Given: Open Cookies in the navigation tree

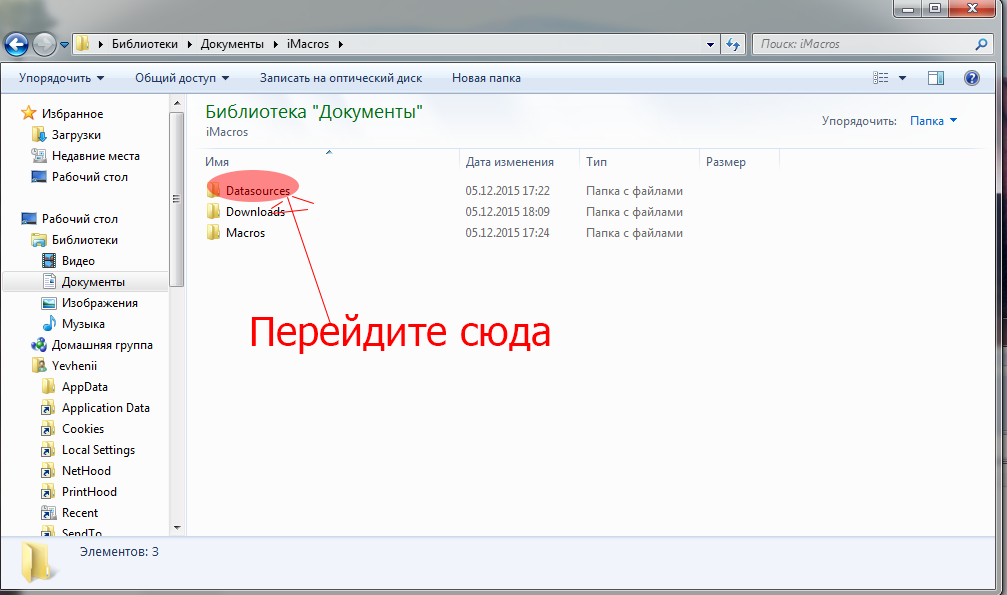Looking at the screenshot, I should pyautogui.click(x=82, y=429).
